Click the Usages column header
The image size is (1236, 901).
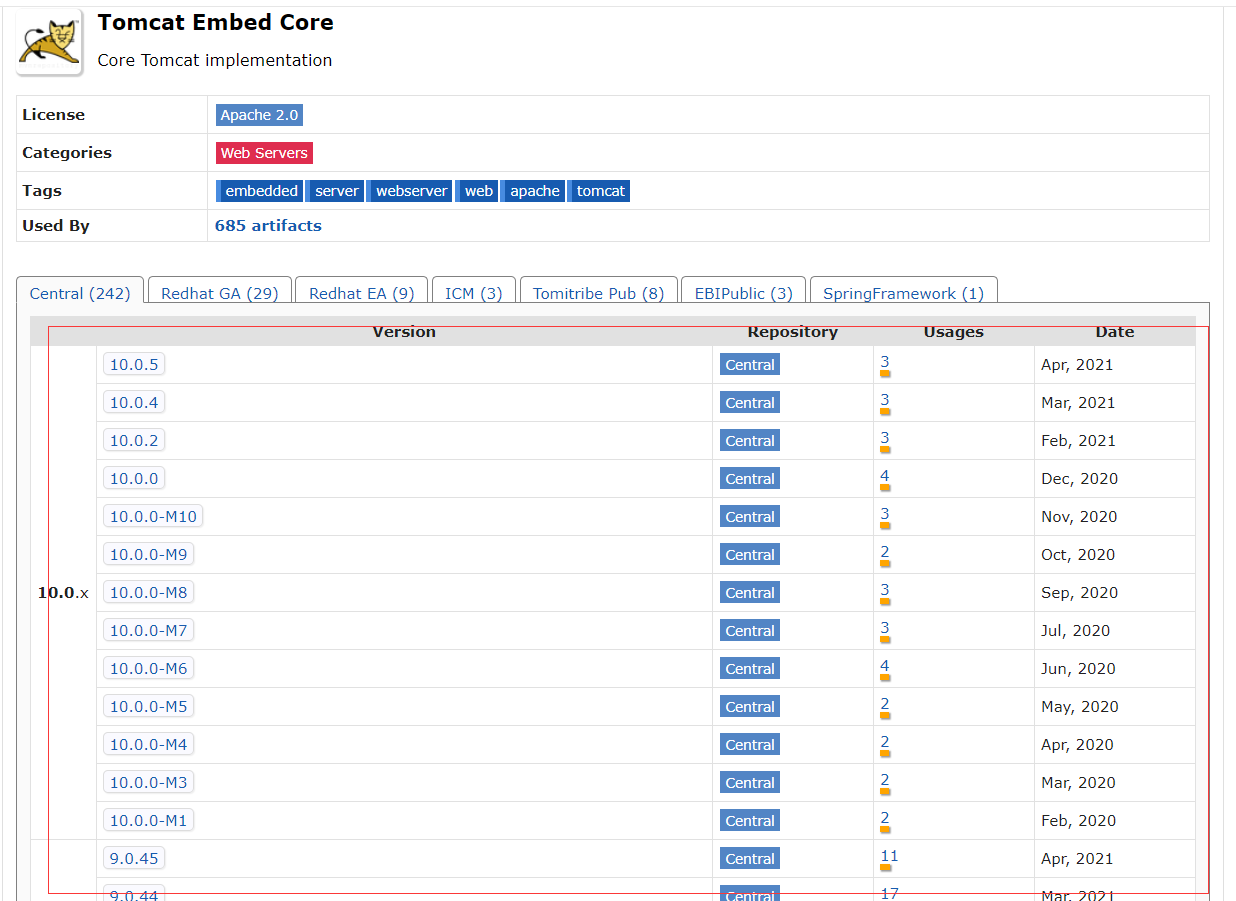tap(953, 332)
